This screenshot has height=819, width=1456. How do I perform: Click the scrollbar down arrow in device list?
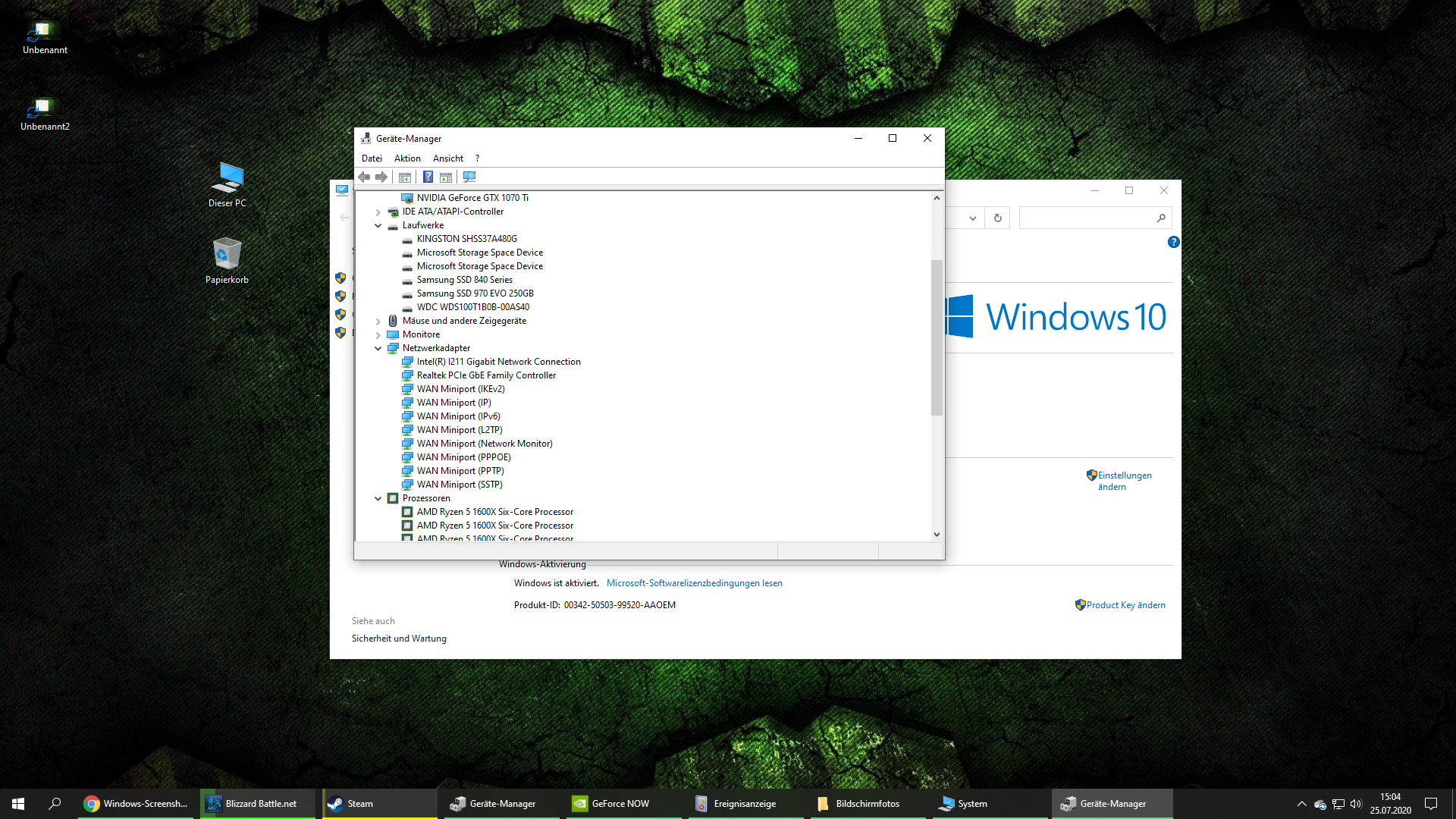point(937,534)
